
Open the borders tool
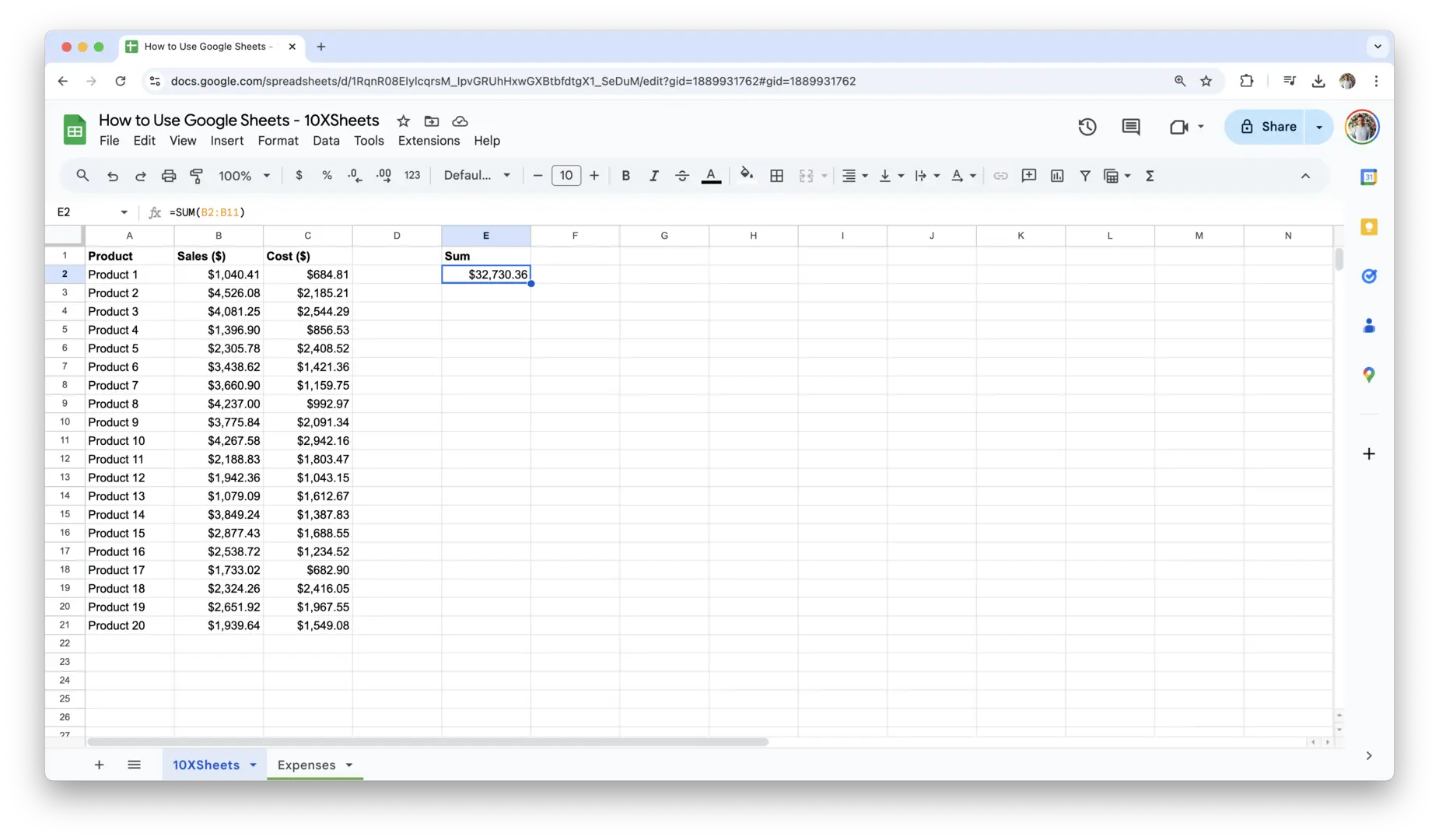pos(776,176)
